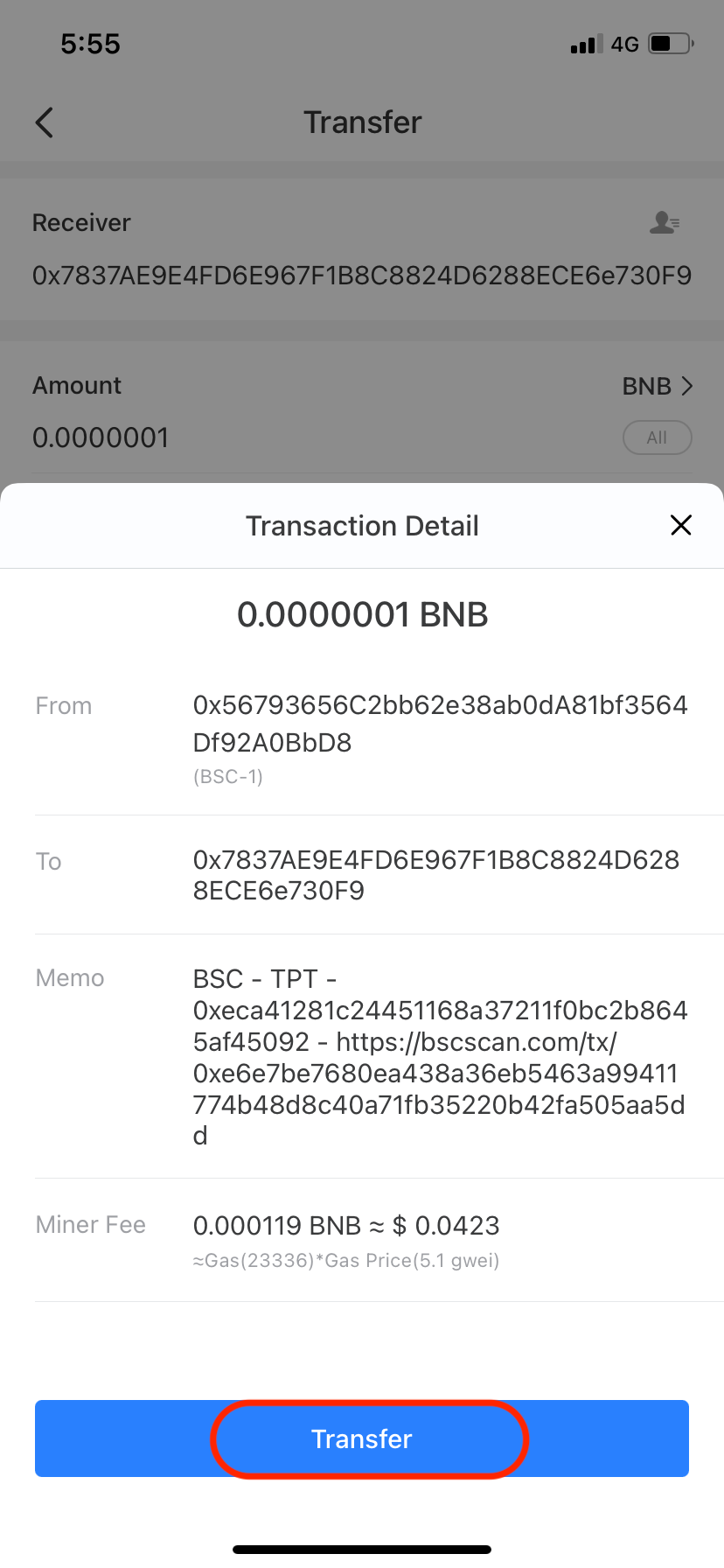Tap the Receiver address field

click(x=362, y=276)
